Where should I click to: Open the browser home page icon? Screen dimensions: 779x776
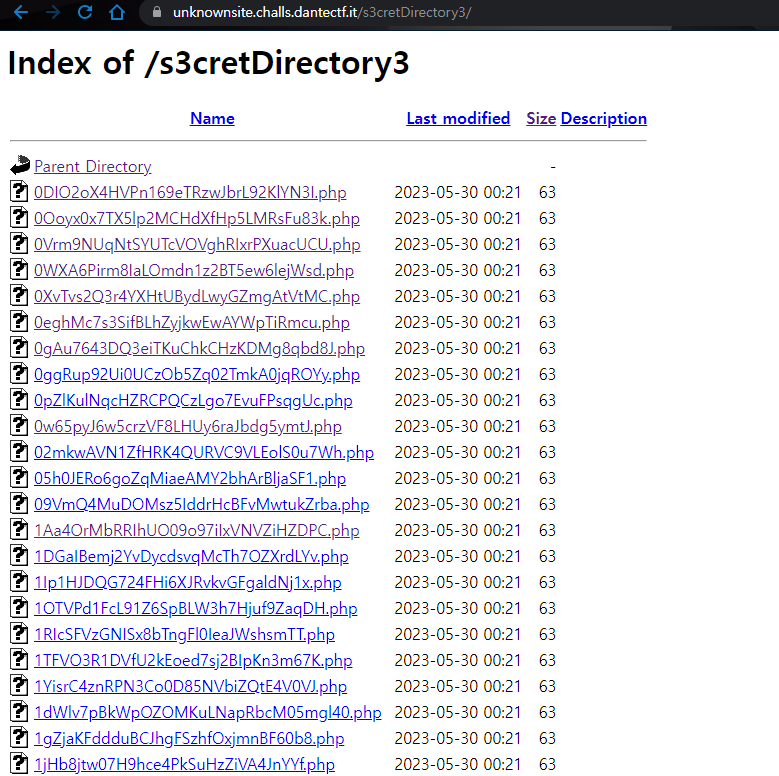click(x=117, y=12)
